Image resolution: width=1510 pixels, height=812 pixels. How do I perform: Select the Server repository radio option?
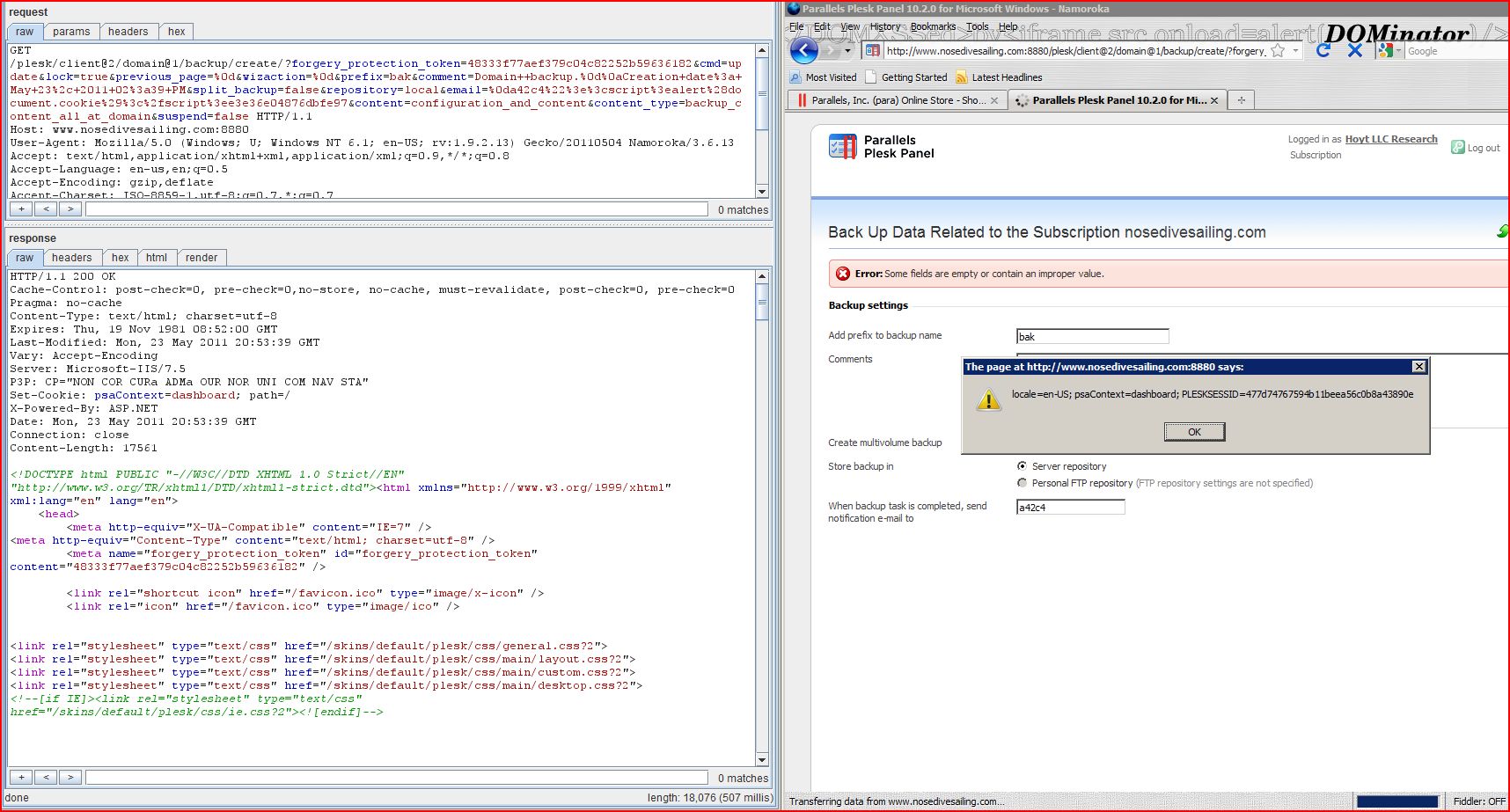click(1022, 466)
